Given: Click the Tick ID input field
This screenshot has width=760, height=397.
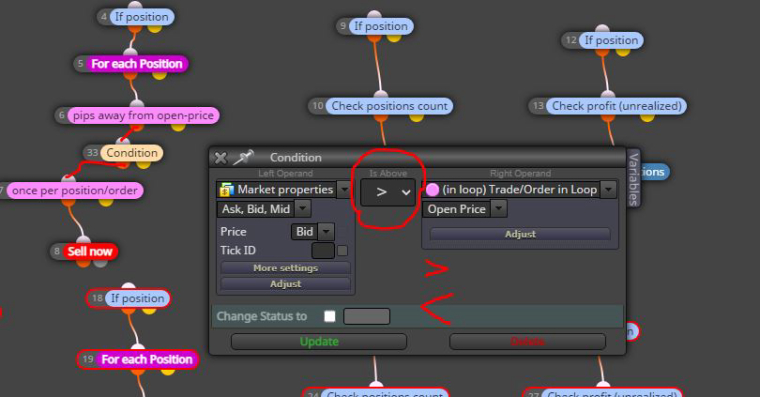Looking at the screenshot, I should tap(323, 251).
